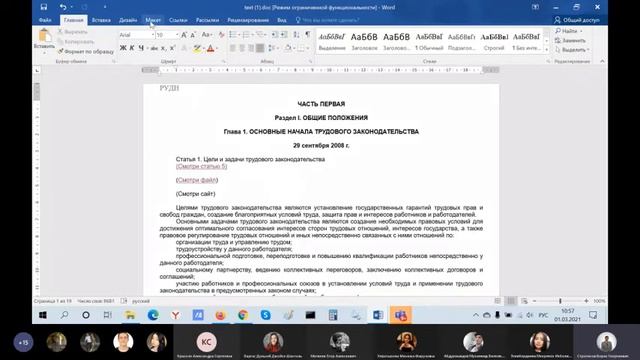Apply the 'Обычный' style from gallery
Image resolution: width=640 pixels, height=360 pixels.
coord(429,42)
